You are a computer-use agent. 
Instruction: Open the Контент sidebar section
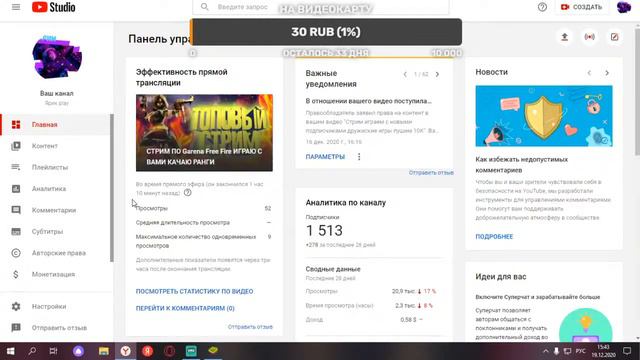tap(55, 146)
